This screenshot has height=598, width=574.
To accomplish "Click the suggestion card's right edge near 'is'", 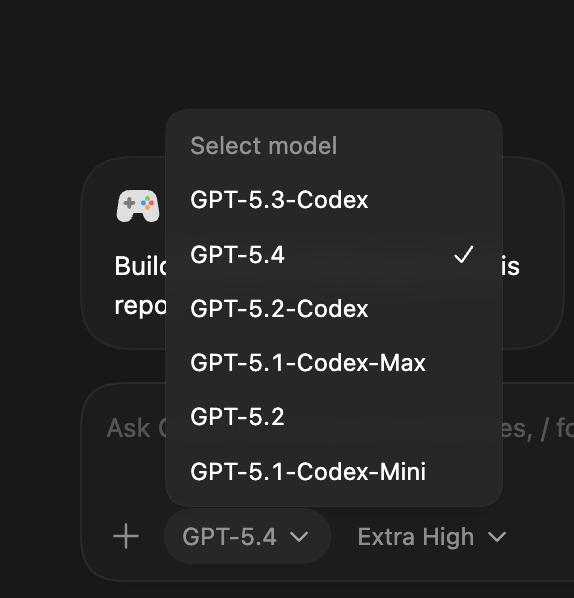I will click(x=511, y=266).
